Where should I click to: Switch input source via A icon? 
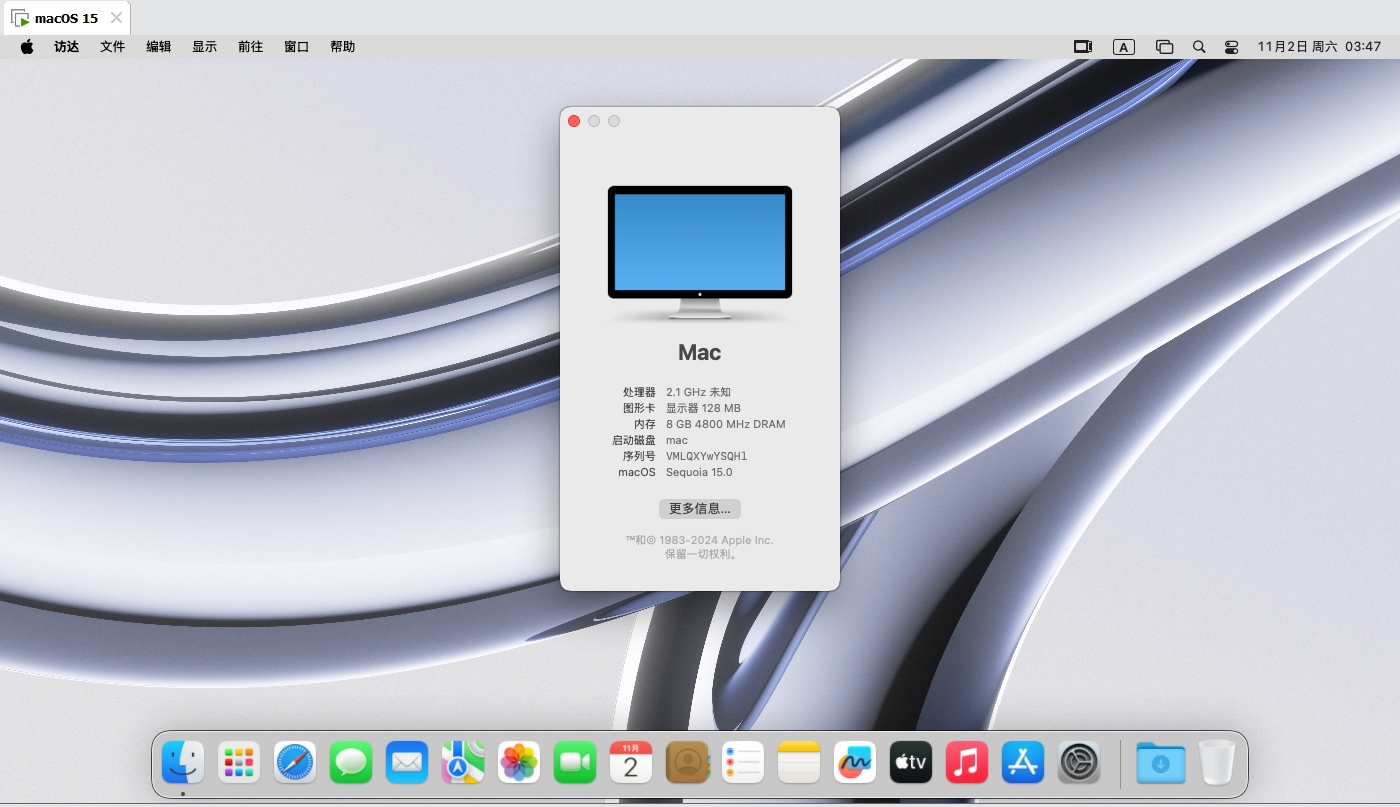click(1124, 47)
